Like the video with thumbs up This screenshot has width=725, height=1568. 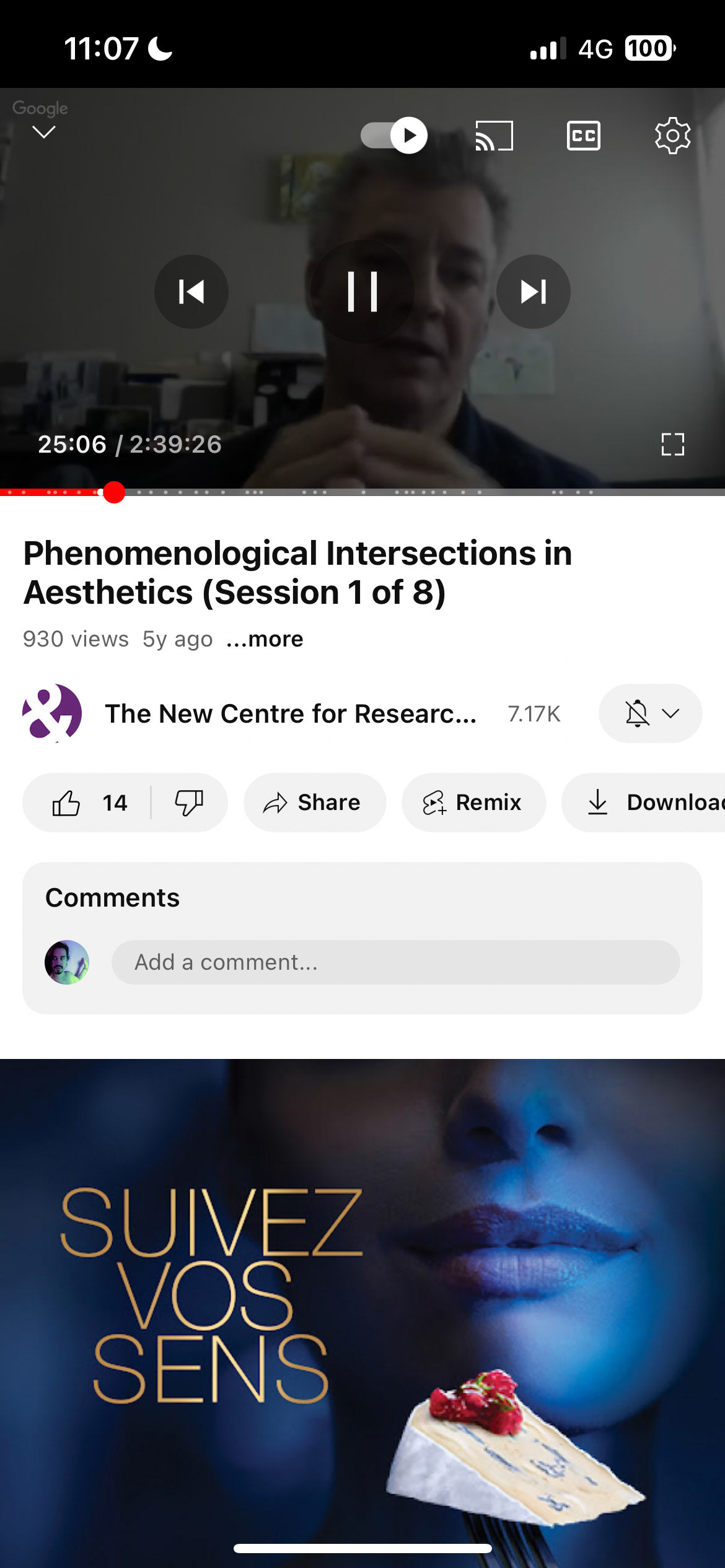tap(67, 803)
